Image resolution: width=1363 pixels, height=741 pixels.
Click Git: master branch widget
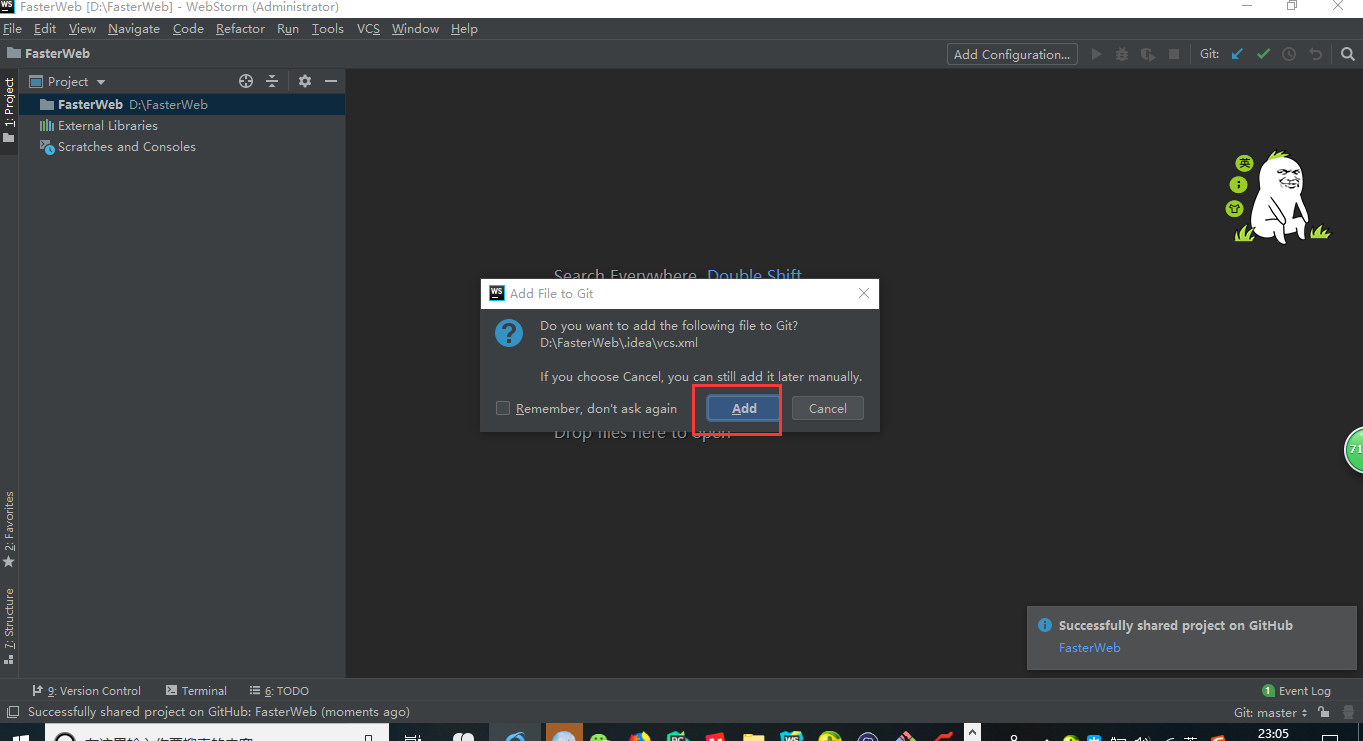tap(1270, 713)
